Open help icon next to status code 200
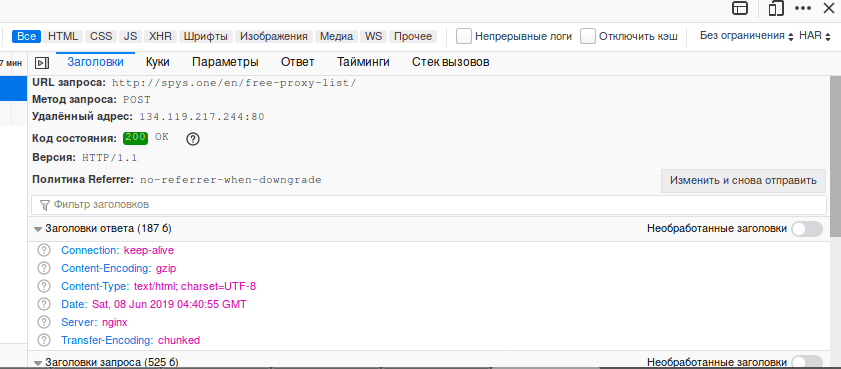 click(x=193, y=139)
